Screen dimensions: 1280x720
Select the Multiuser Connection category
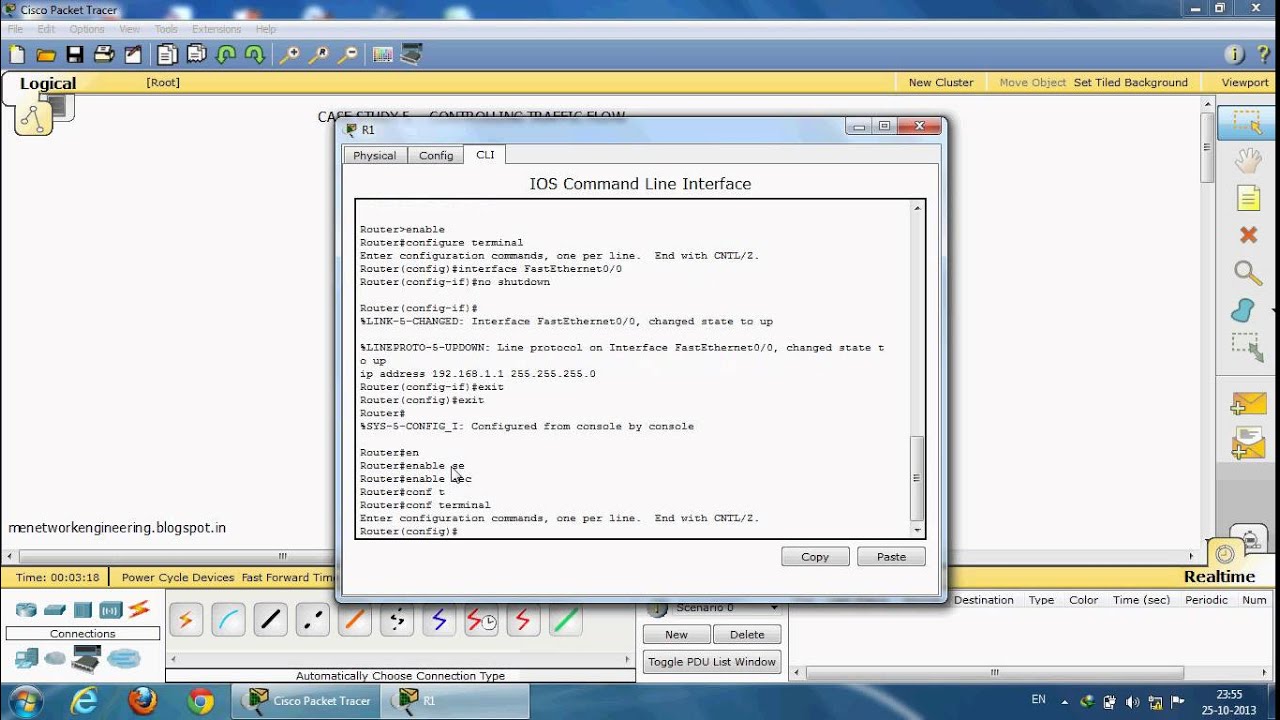tap(124, 658)
